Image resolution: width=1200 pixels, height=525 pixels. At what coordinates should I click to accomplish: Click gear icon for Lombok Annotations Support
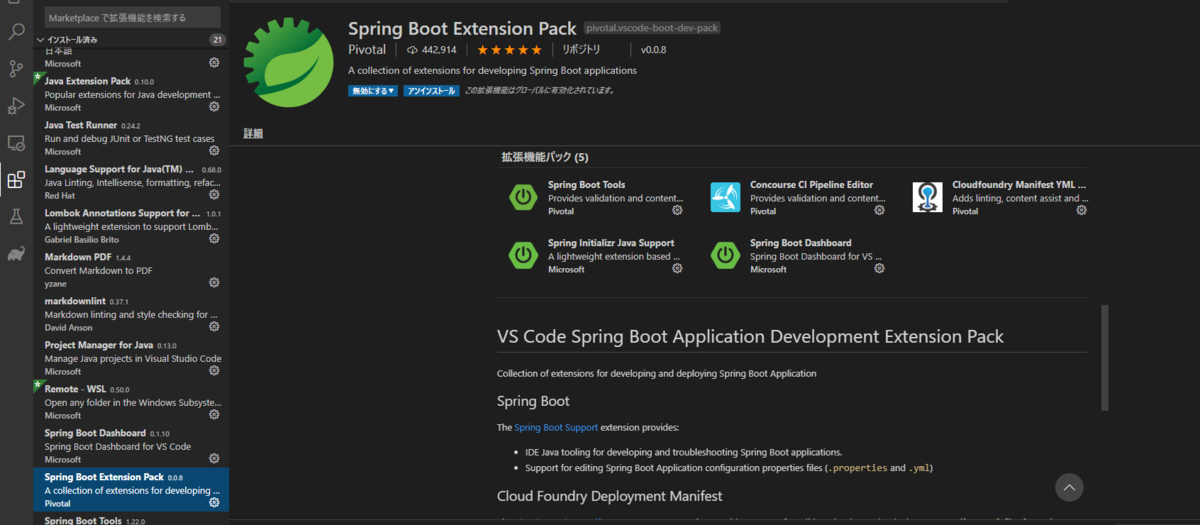(214, 239)
